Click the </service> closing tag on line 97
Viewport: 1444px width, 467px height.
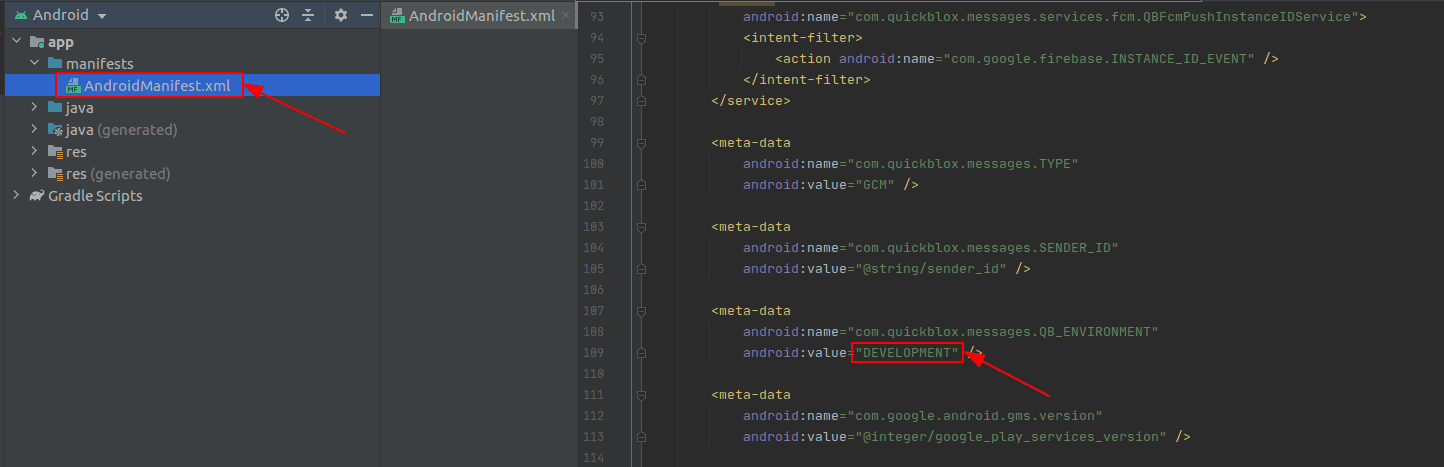pyautogui.click(x=751, y=101)
